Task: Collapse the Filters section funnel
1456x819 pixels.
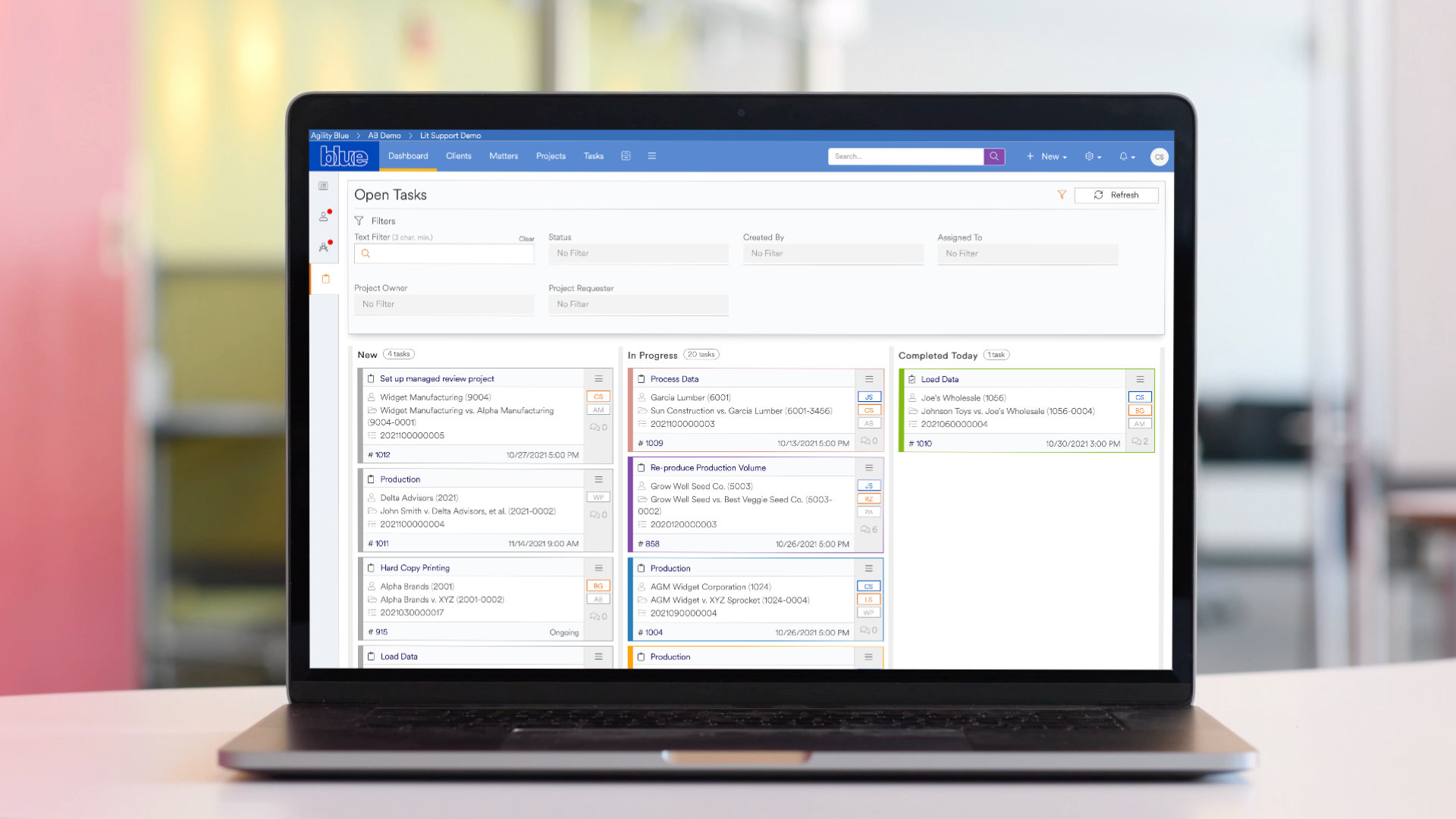Action: pyautogui.click(x=359, y=221)
